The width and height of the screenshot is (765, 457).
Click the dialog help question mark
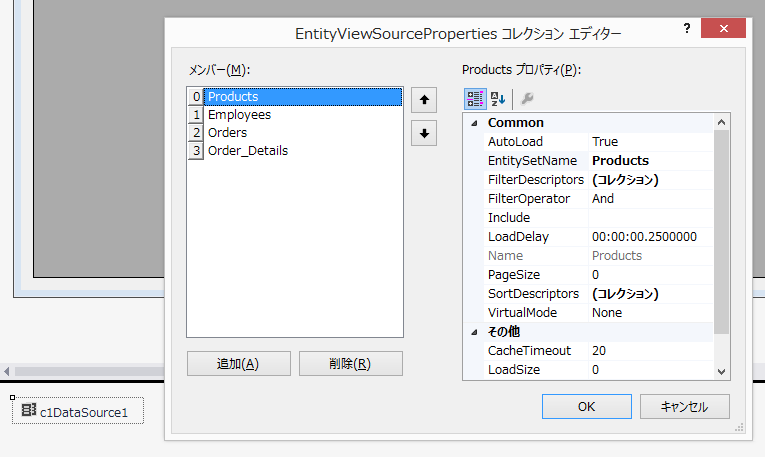(x=686, y=28)
